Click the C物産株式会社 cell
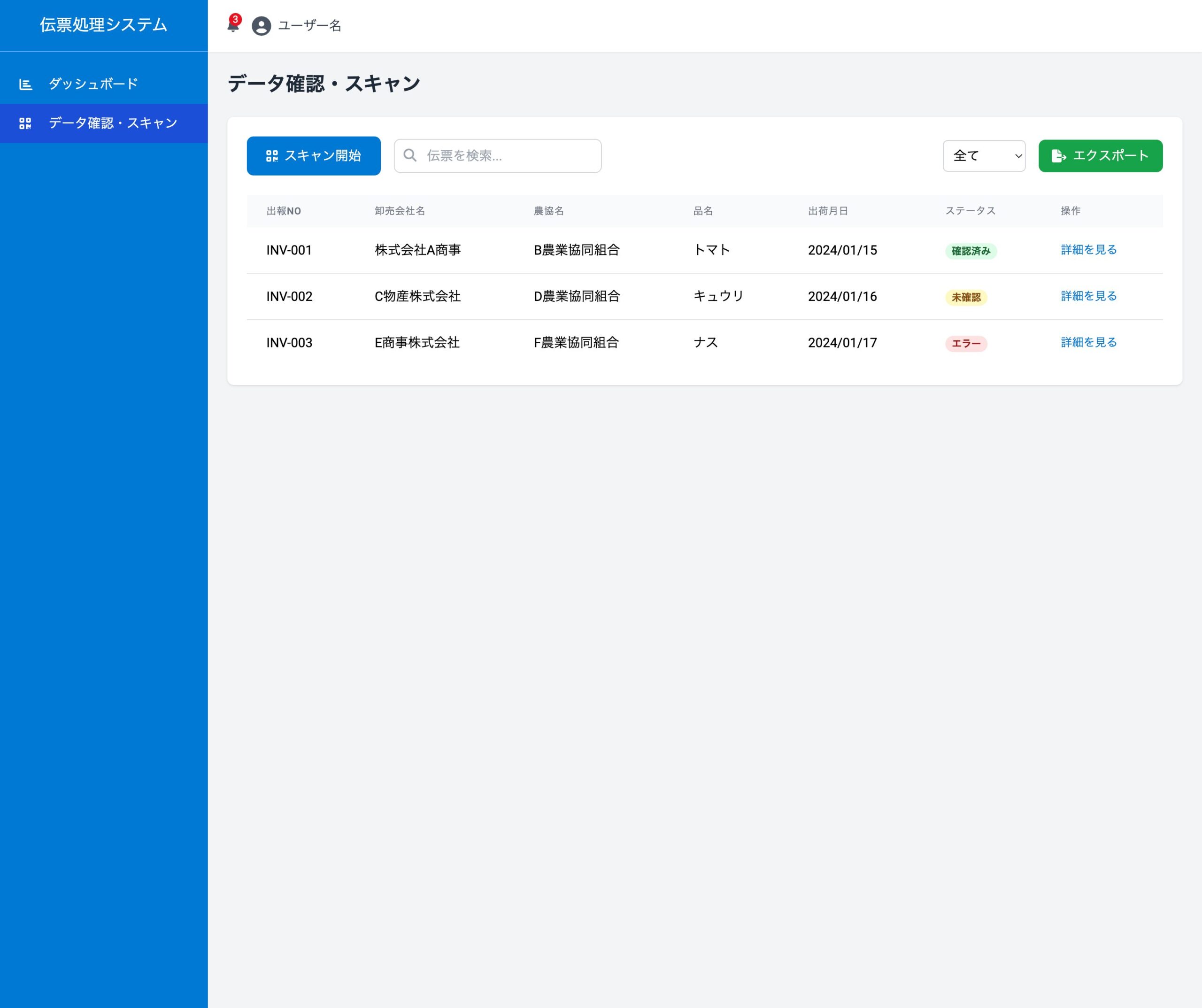Image resolution: width=1202 pixels, height=1008 pixels. coord(418,297)
